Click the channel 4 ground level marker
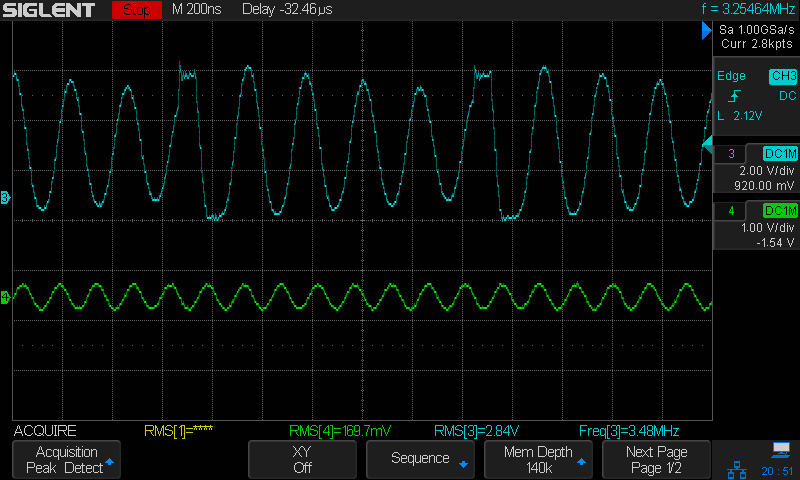The height and width of the screenshot is (480, 800). click(5, 297)
